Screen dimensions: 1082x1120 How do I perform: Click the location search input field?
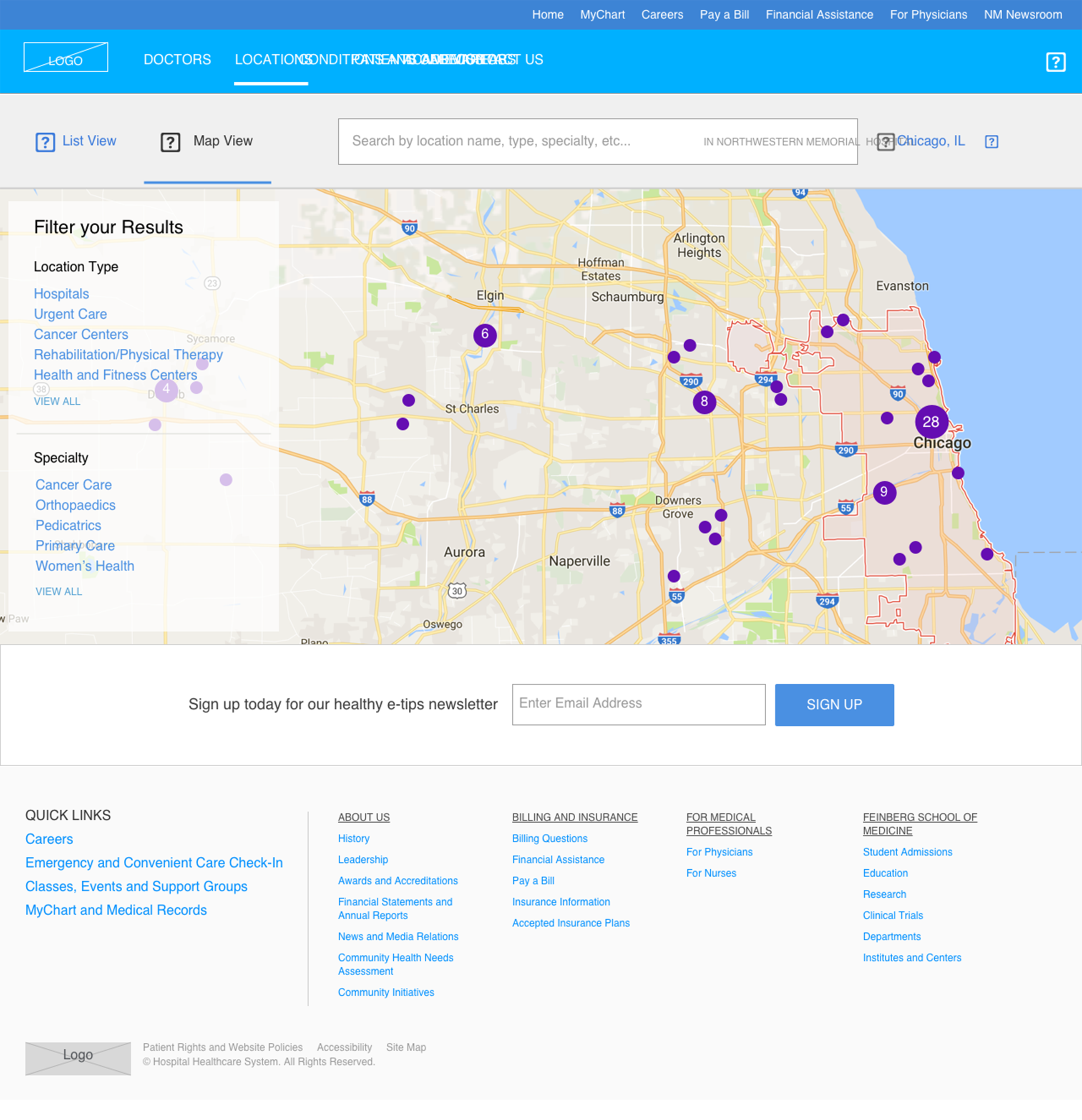click(x=598, y=142)
